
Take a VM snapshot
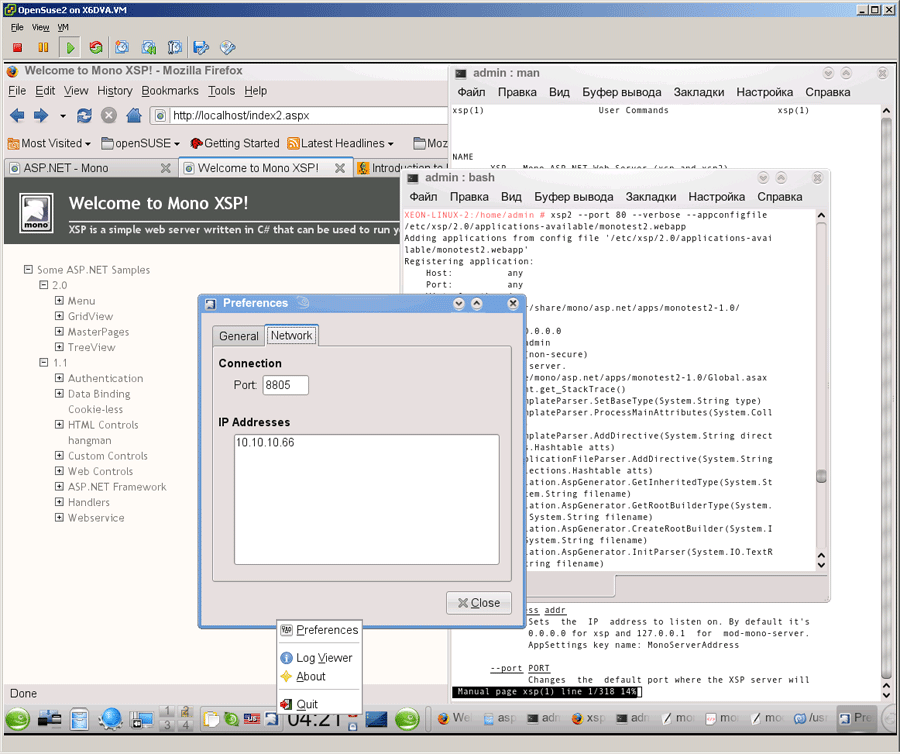(x=122, y=48)
